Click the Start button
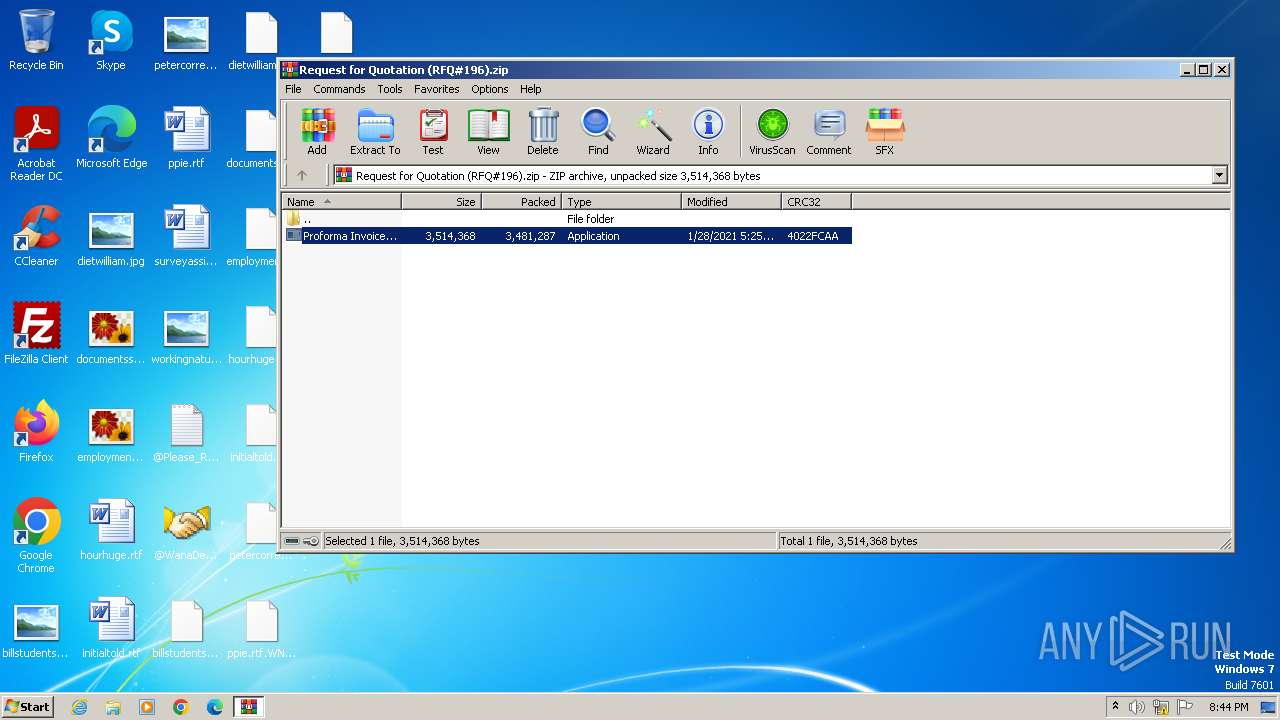 click(x=28, y=706)
